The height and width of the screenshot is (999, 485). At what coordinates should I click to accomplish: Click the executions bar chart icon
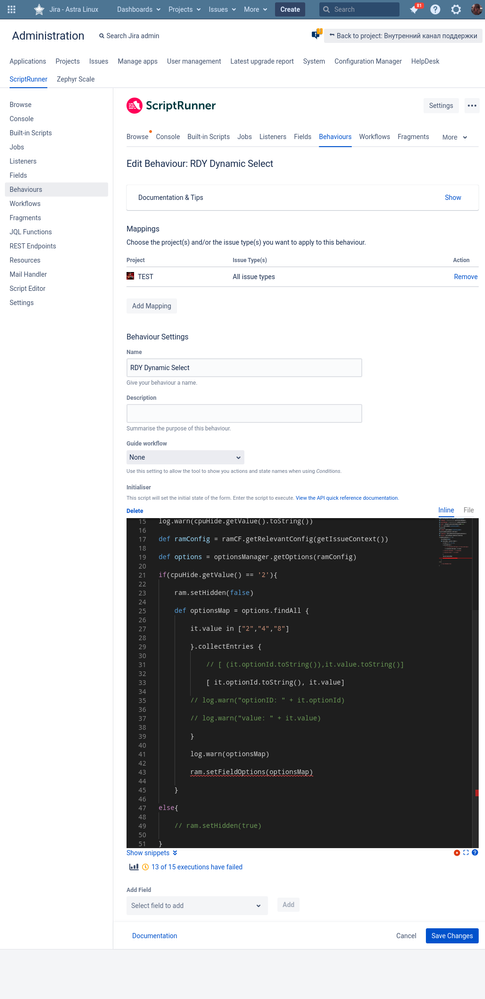[134, 867]
